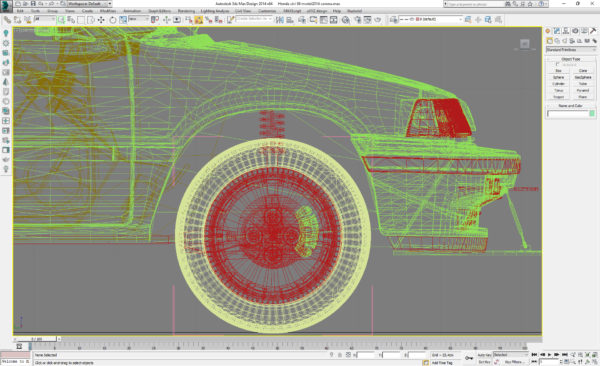Expand the Workspace Default dropdown

pos(89,3)
